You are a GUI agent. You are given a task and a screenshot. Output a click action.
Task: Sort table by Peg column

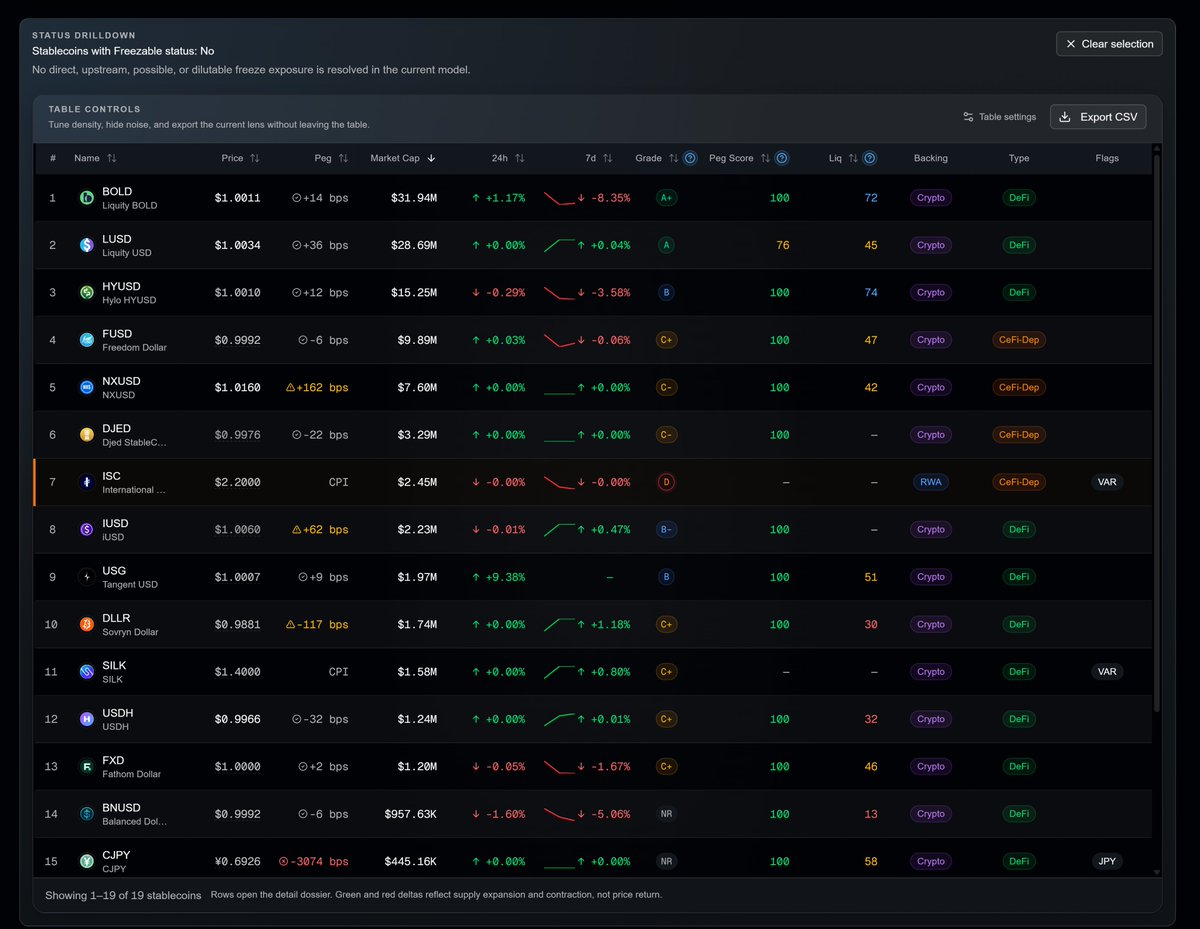pyautogui.click(x=331, y=158)
